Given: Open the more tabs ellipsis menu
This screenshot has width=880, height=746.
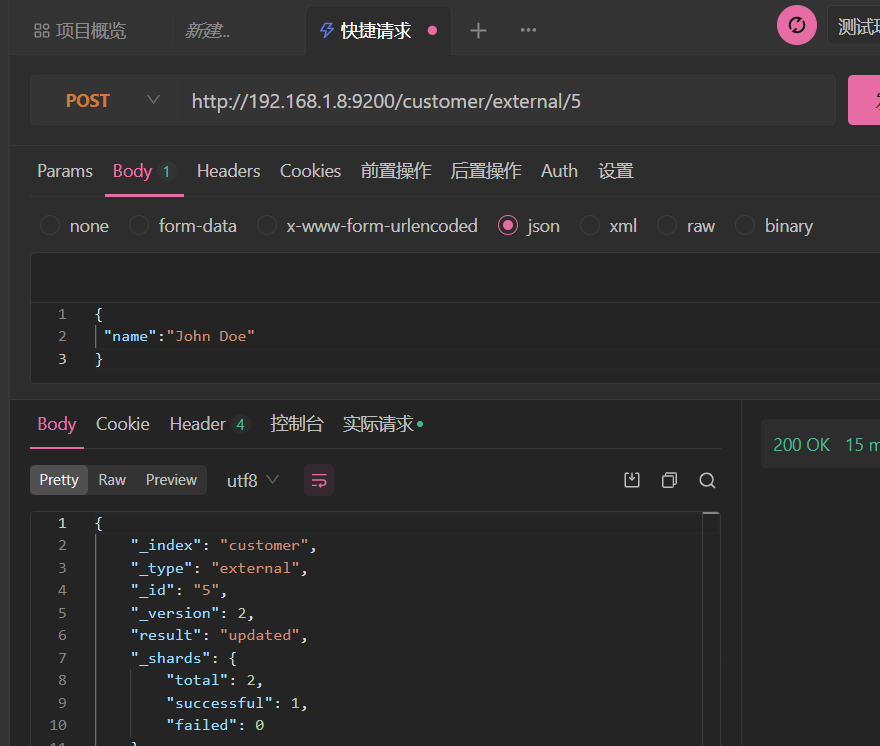Looking at the screenshot, I should coord(528,30).
